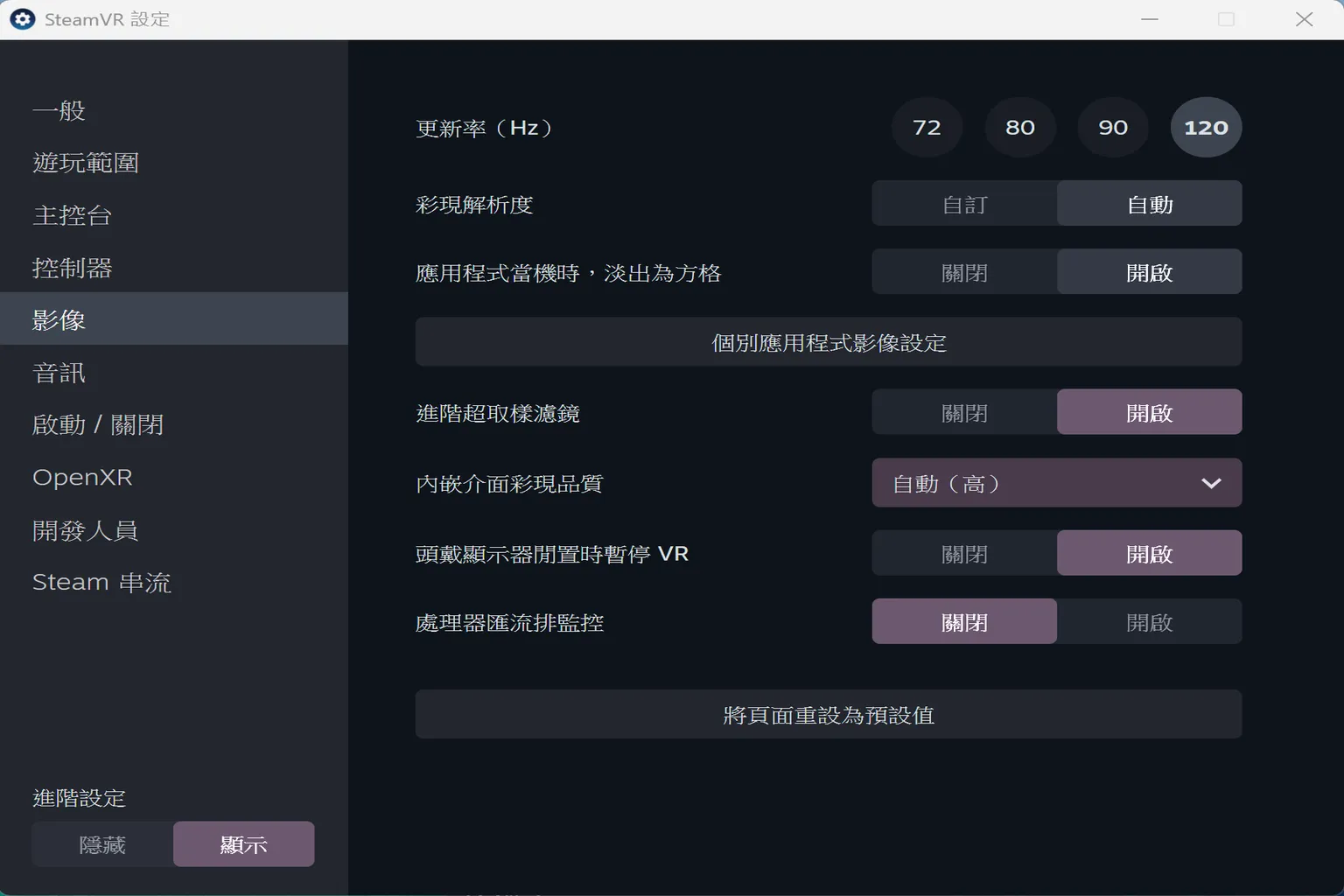Switch render resolution to 自訂
This screenshot has width=1344, height=896.
(x=963, y=203)
